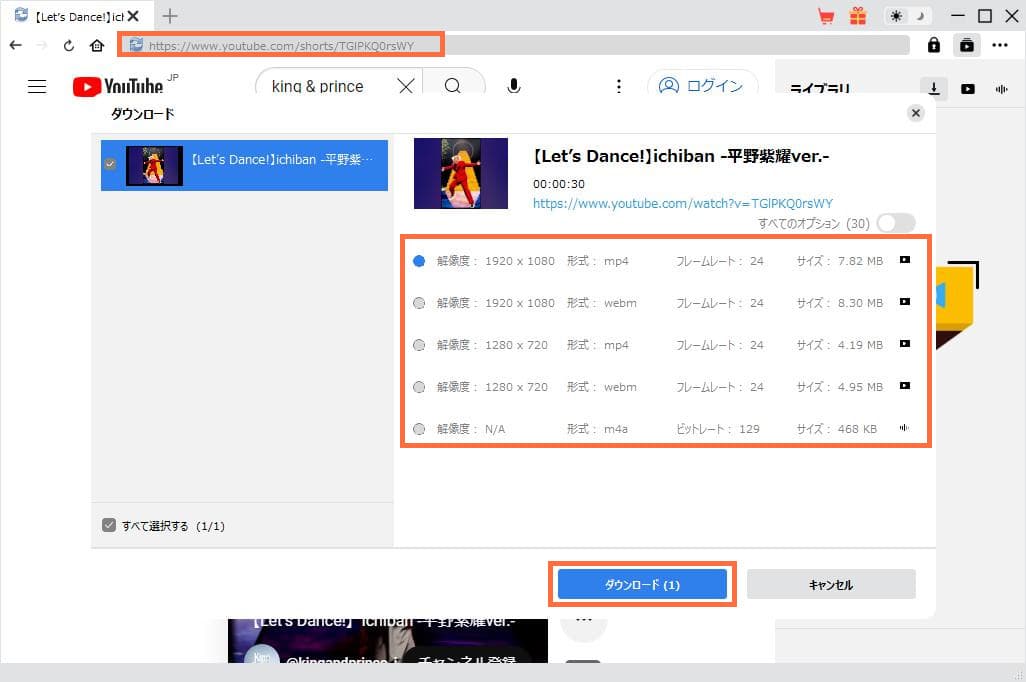Open the YouTube hamburger menu
Image resolution: width=1026 pixels, height=682 pixels.
coord(37,86)
